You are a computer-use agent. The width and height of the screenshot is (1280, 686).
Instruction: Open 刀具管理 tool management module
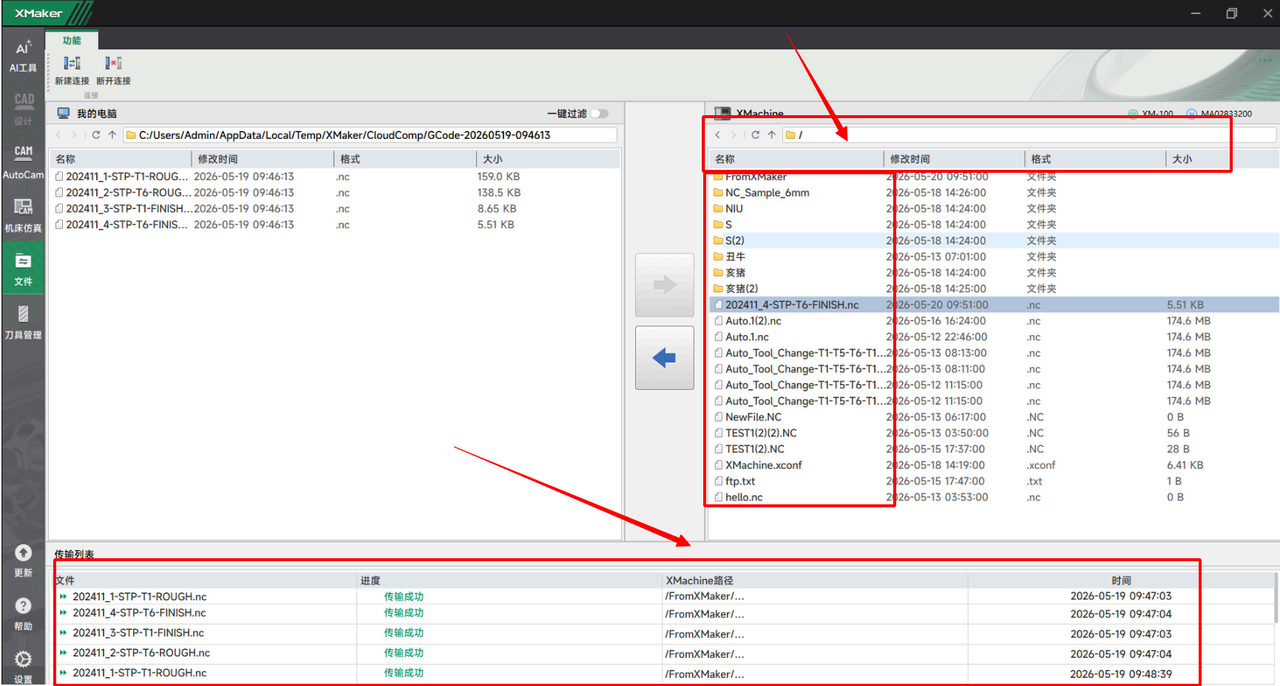pos(23,322)
